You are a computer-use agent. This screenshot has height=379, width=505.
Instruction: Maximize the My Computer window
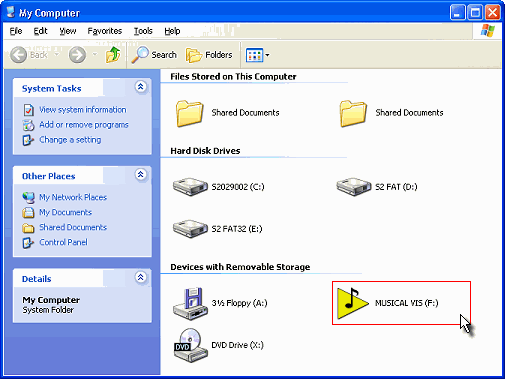(x=475, y=13)
